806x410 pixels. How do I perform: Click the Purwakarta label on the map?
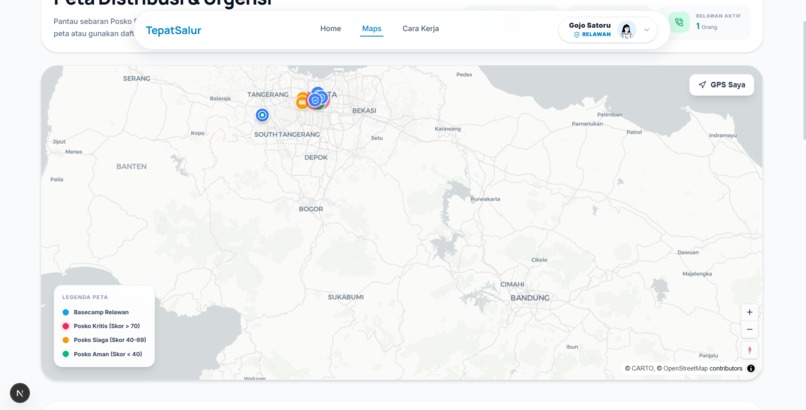(485, 199)
